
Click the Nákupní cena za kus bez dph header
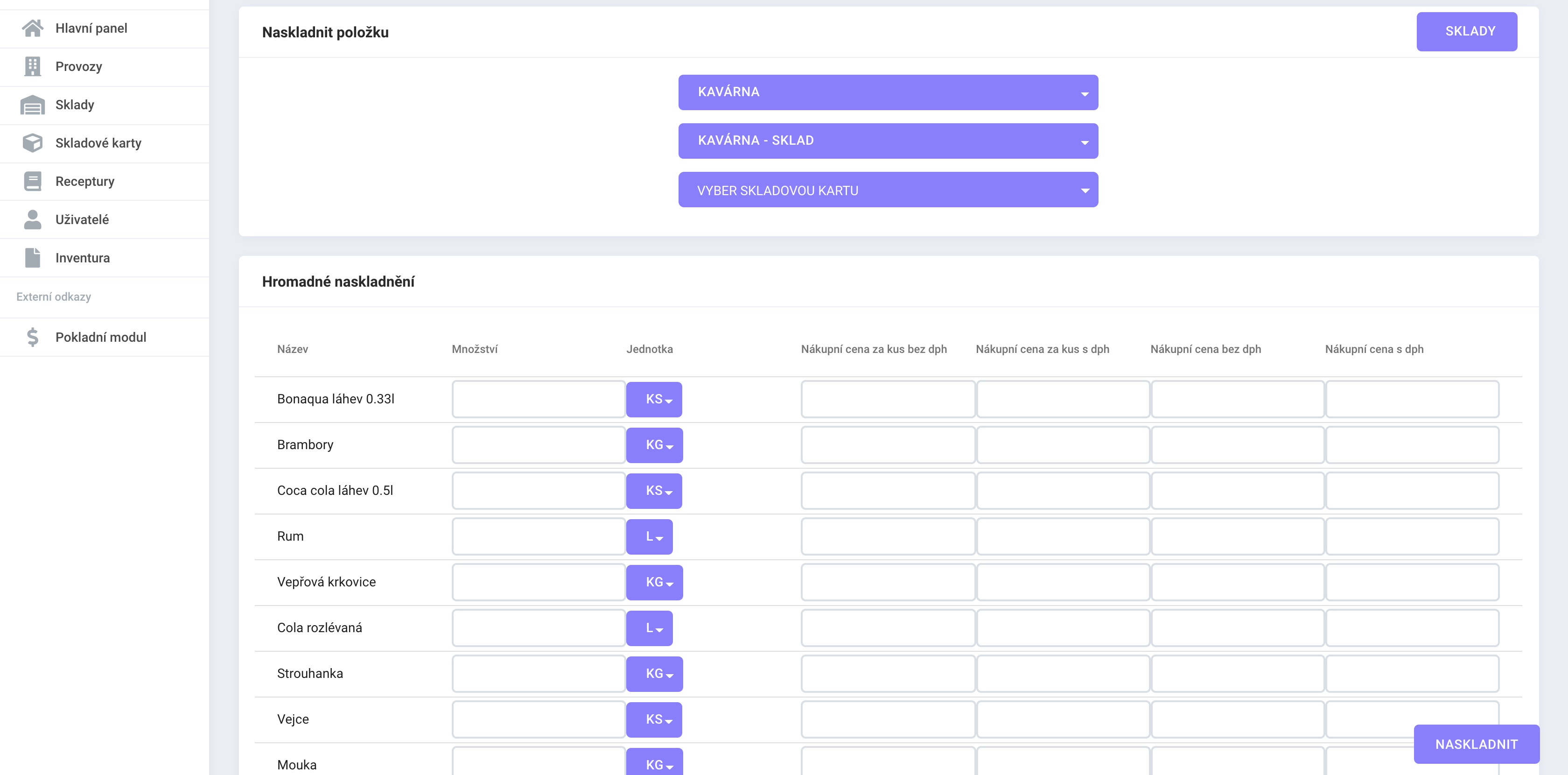point(874,349)
